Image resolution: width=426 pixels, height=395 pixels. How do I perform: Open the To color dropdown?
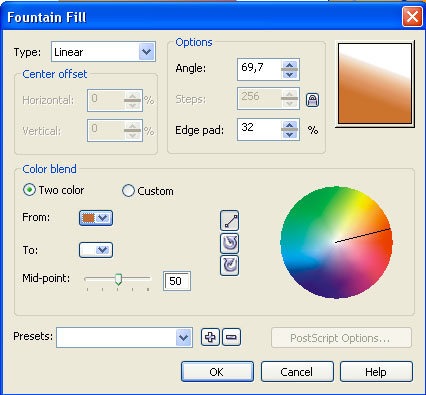(x=96, y=250)
